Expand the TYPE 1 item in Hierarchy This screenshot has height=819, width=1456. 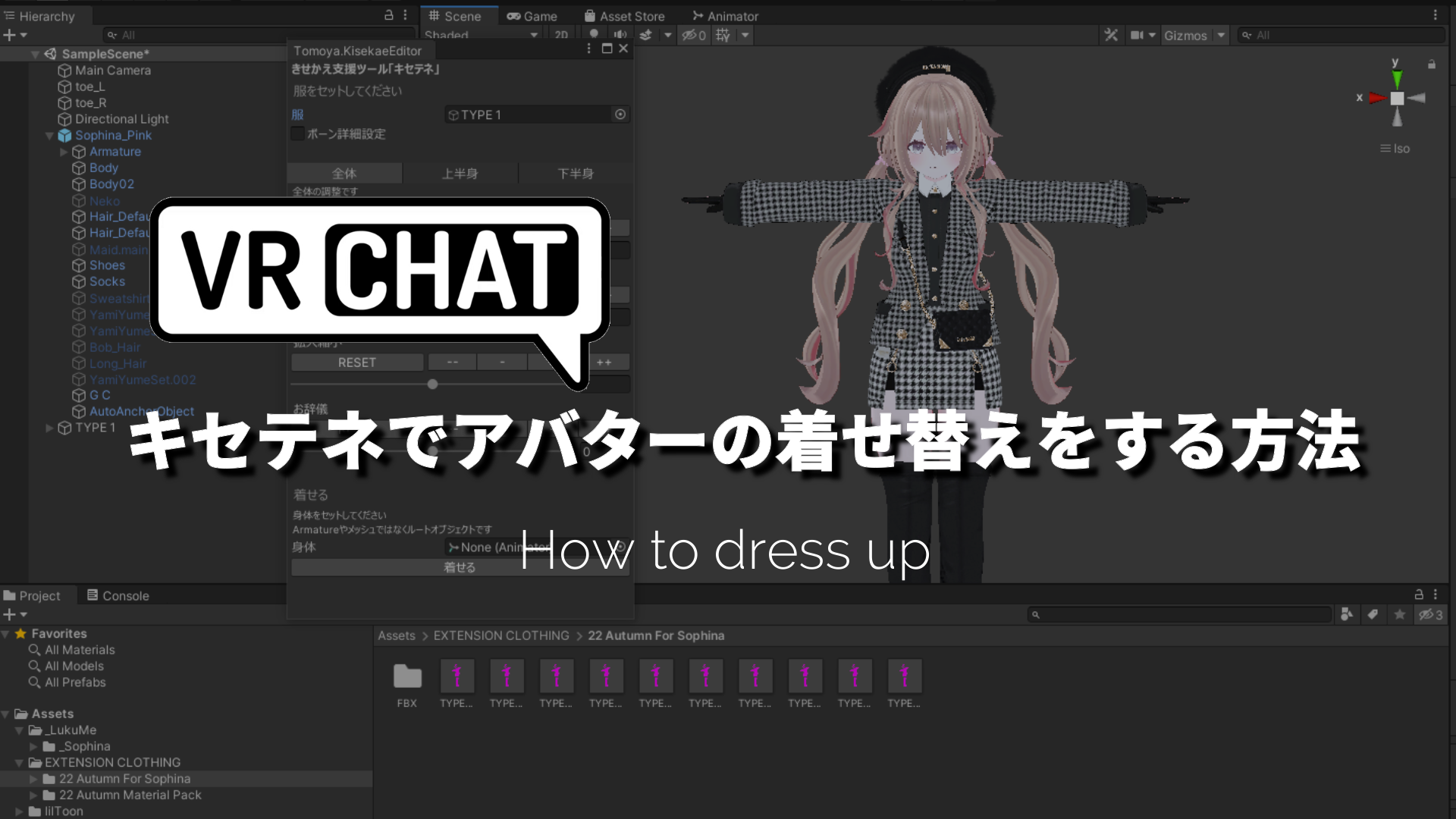point(49,427)
